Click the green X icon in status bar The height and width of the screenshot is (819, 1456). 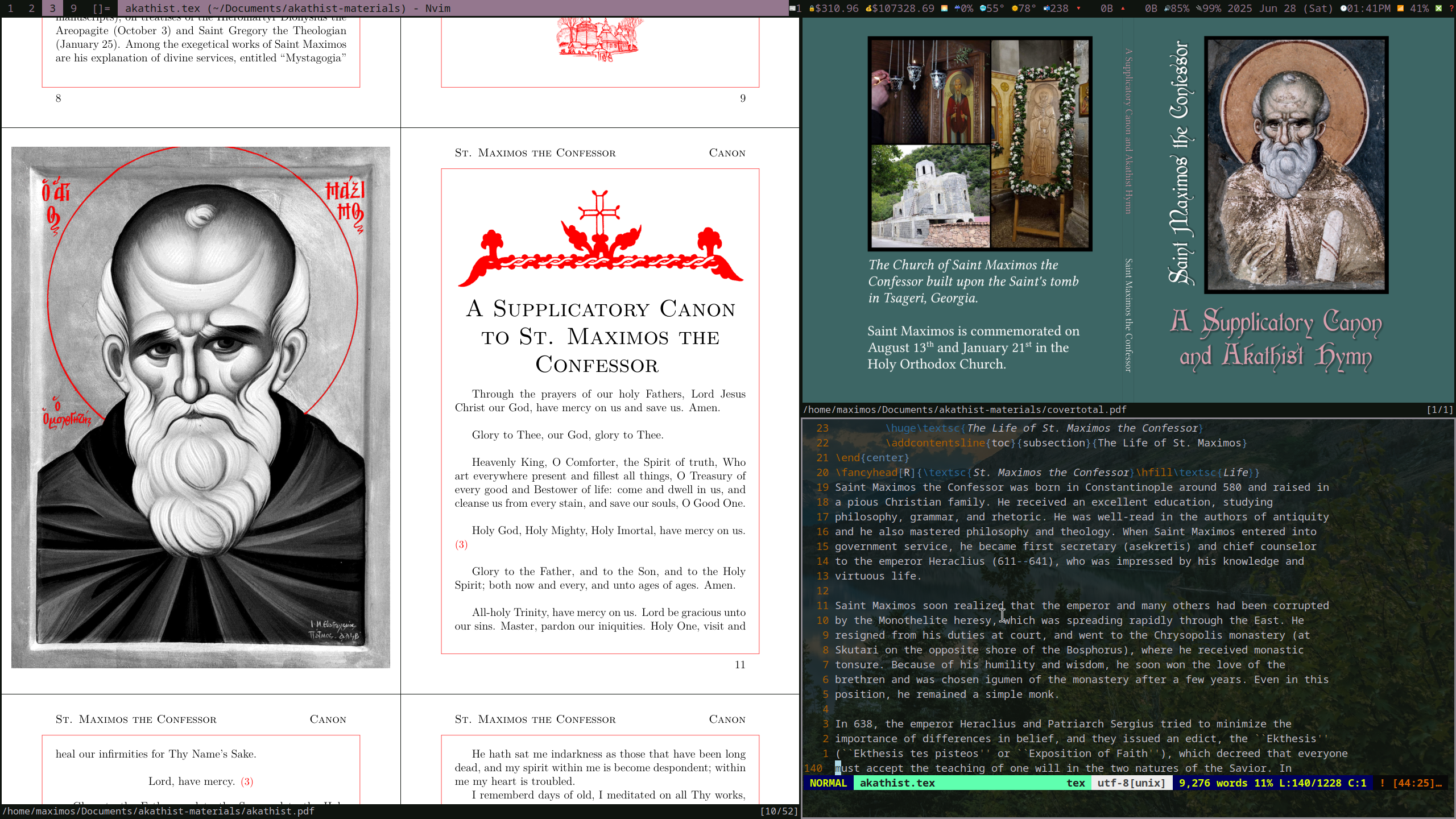tap(1438, 8)
